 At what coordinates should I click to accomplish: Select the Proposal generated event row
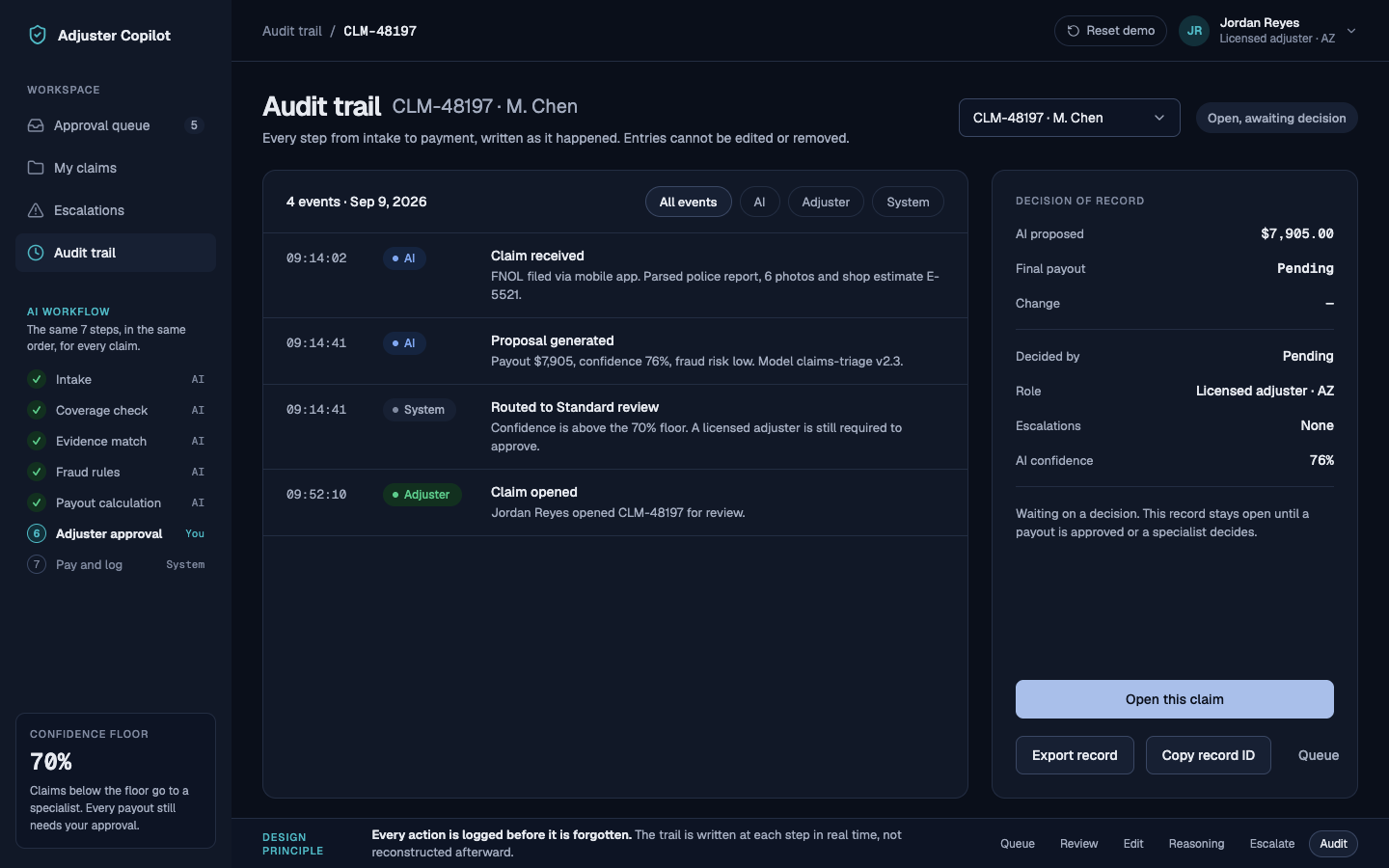pos(615,351)
